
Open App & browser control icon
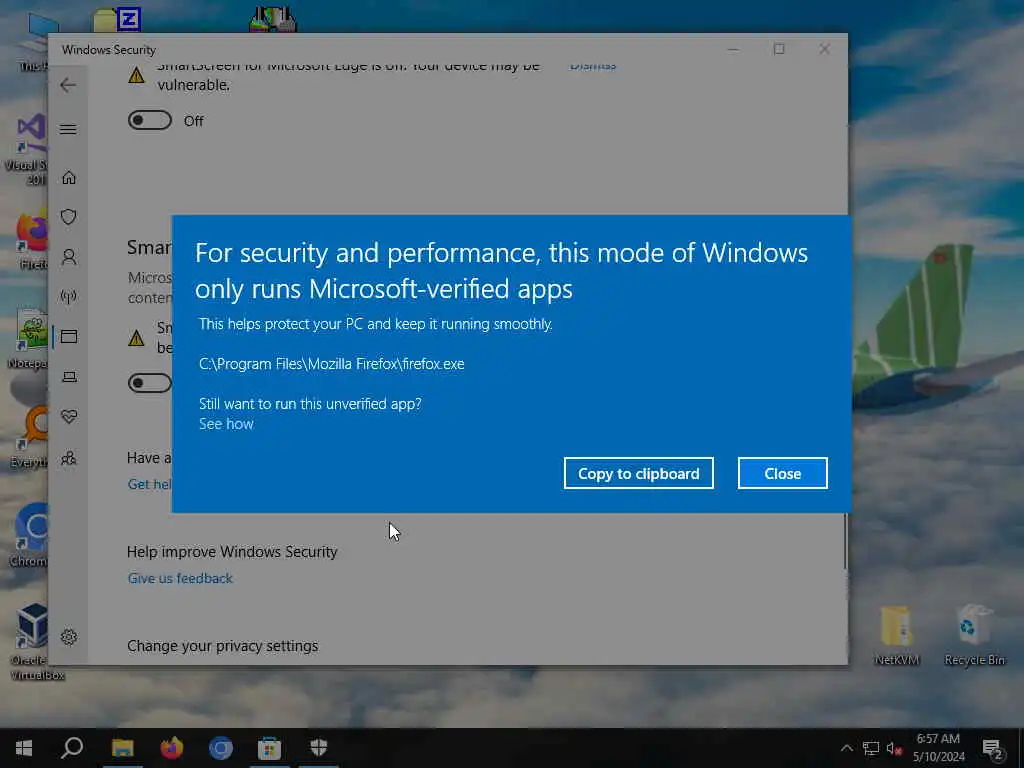(69, 336)
